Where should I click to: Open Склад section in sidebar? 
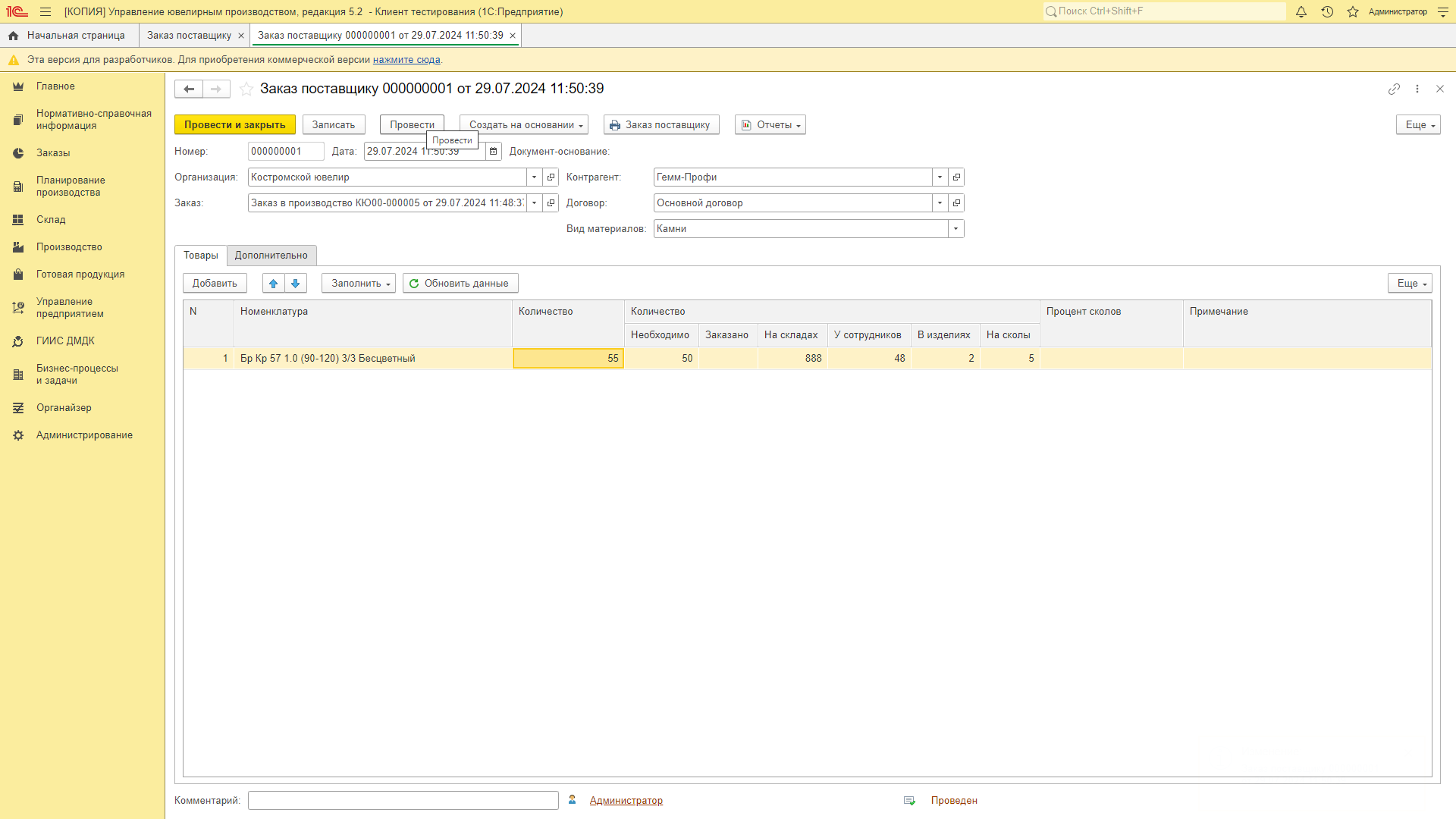click(x=51, y=220)
